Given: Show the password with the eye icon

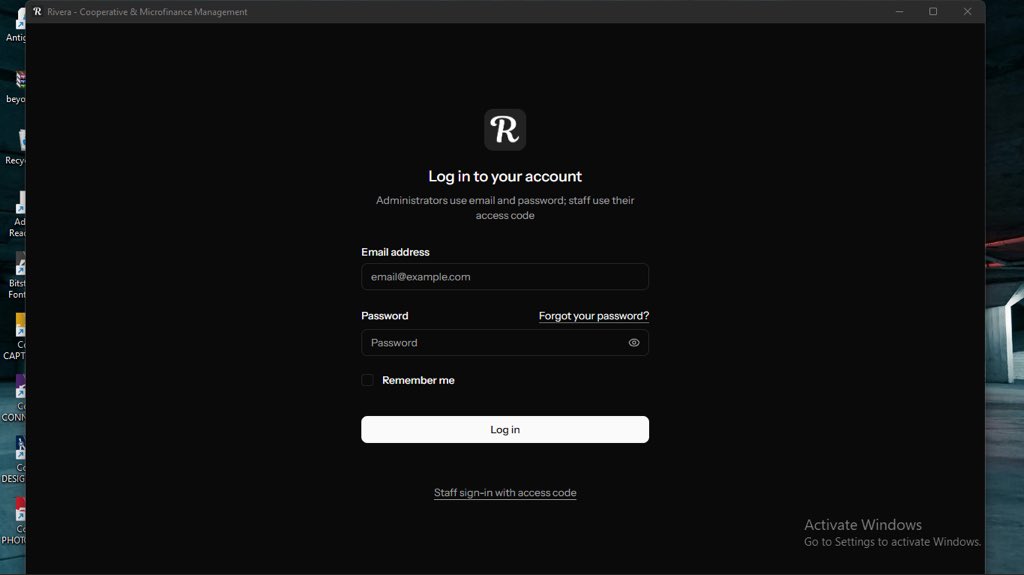Looking at the screenshot, I should pyautogui.click(x=633, y=342).
